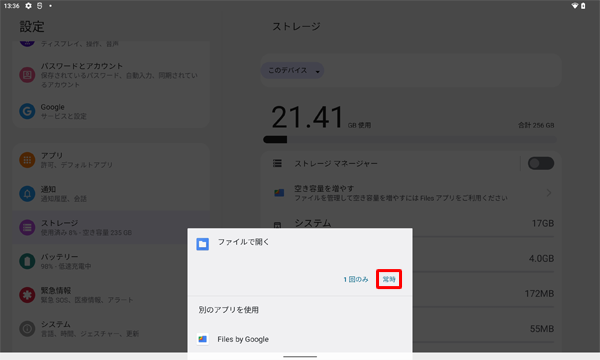Click the blue 通知 bell icon
Viewport: 600px width, 360px height.
(27, 194)
